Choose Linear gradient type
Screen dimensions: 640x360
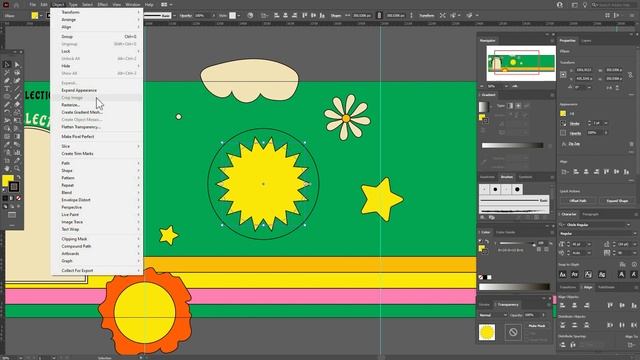click(510, 106)
